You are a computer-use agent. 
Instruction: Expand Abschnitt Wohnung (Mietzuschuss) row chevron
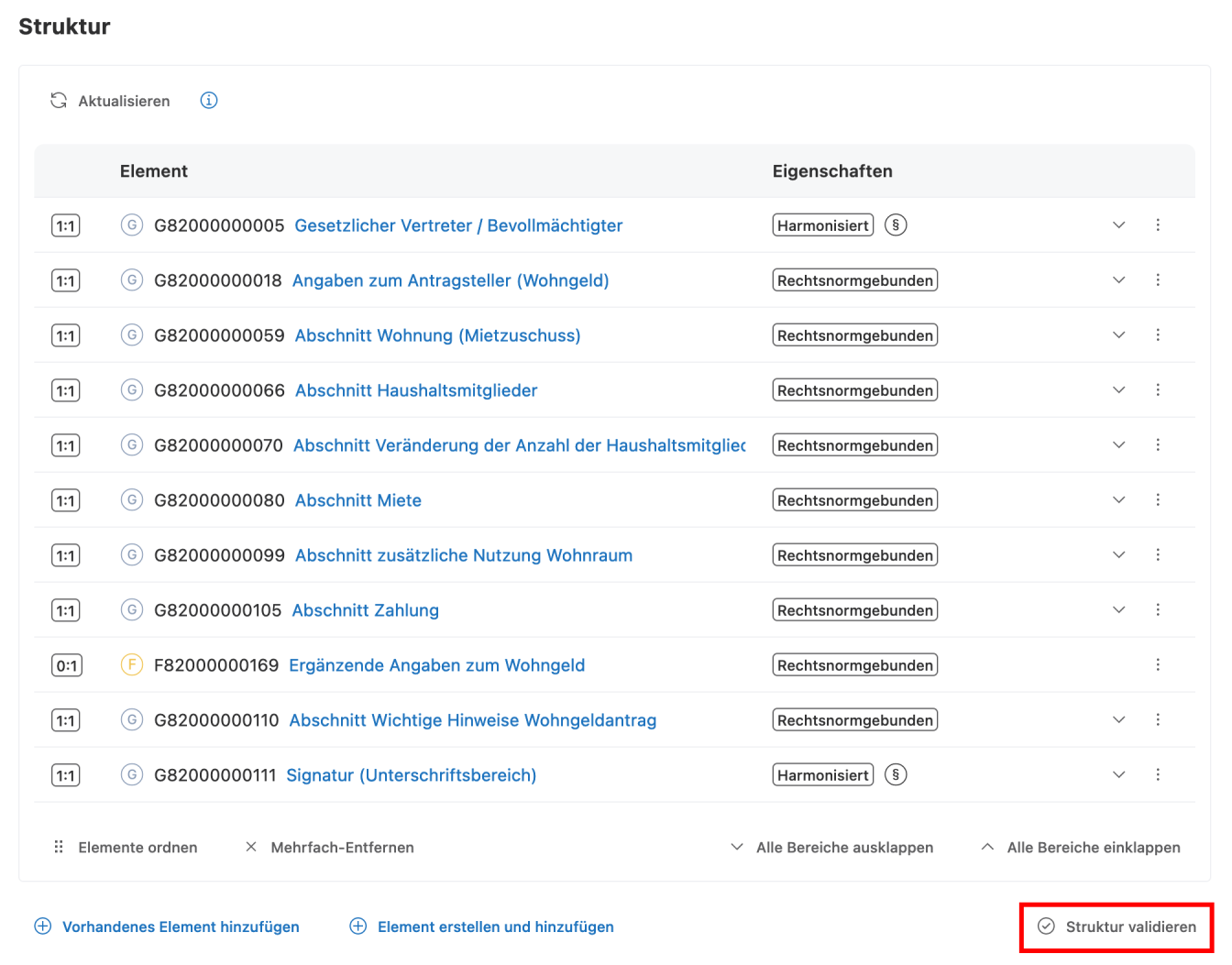point(1118,335)
